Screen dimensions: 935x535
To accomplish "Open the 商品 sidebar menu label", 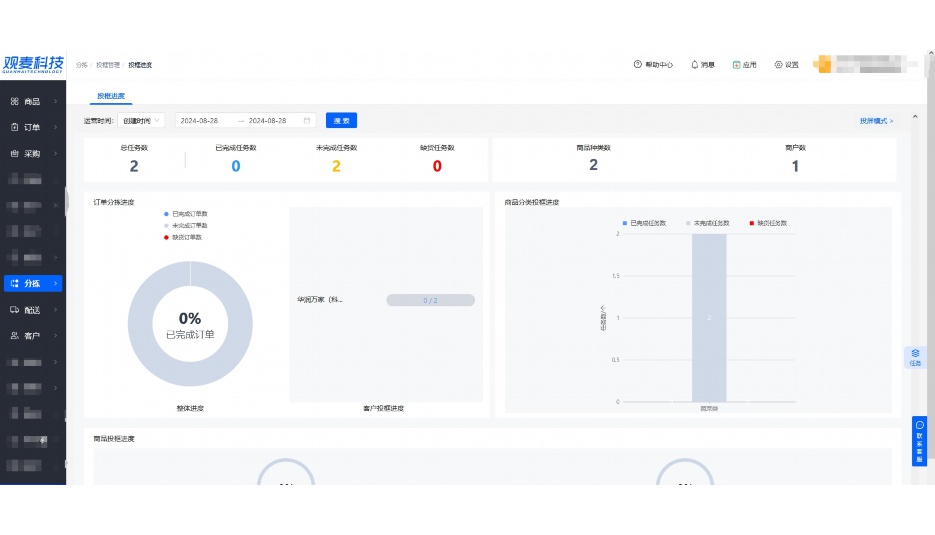I will pyautogui.click(x=32, y=101).
